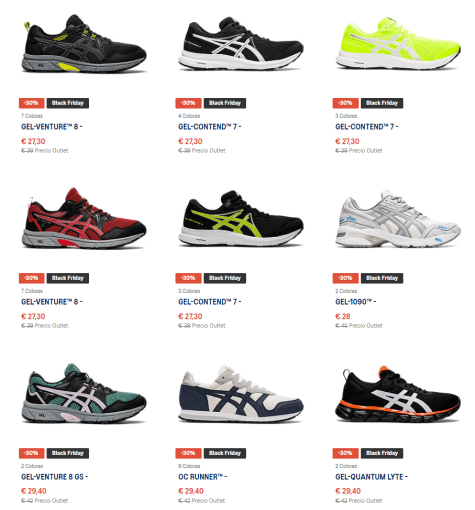
Task: Open the teal GEL-VENTURE 8 GS shoe image
Action: pos(84,393)
